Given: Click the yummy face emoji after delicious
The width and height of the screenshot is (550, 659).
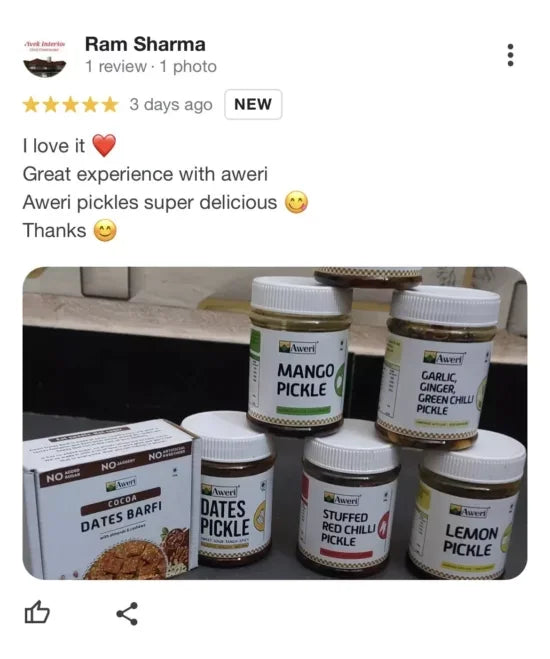Looking at the screenshot, I should (x=297, y=202).
